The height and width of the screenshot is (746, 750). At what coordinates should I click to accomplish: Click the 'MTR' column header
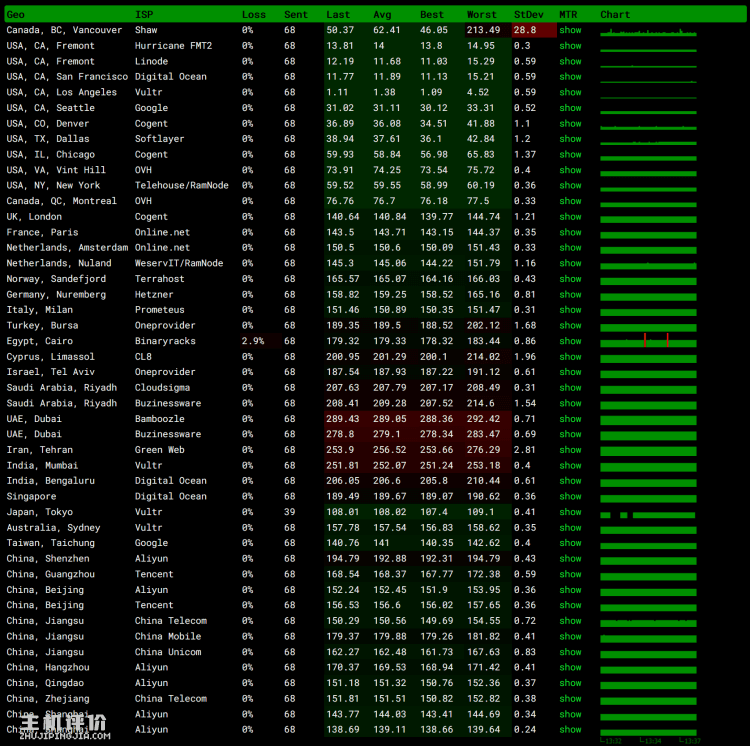pos(568,15)
